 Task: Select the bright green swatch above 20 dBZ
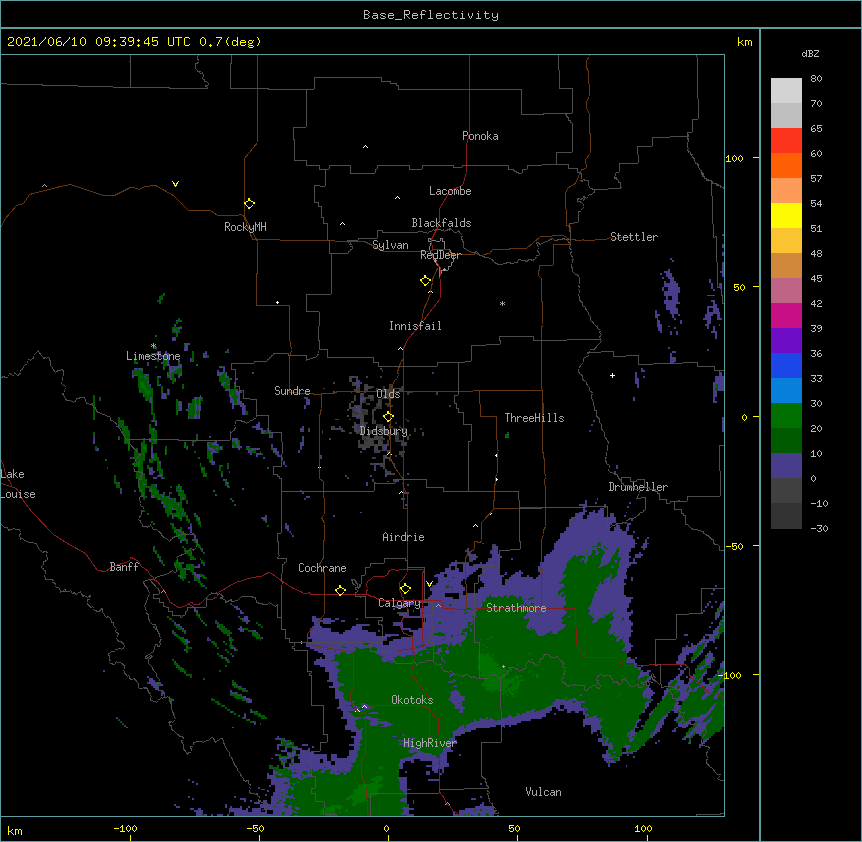pyautogui.click(x=786, y=416)
